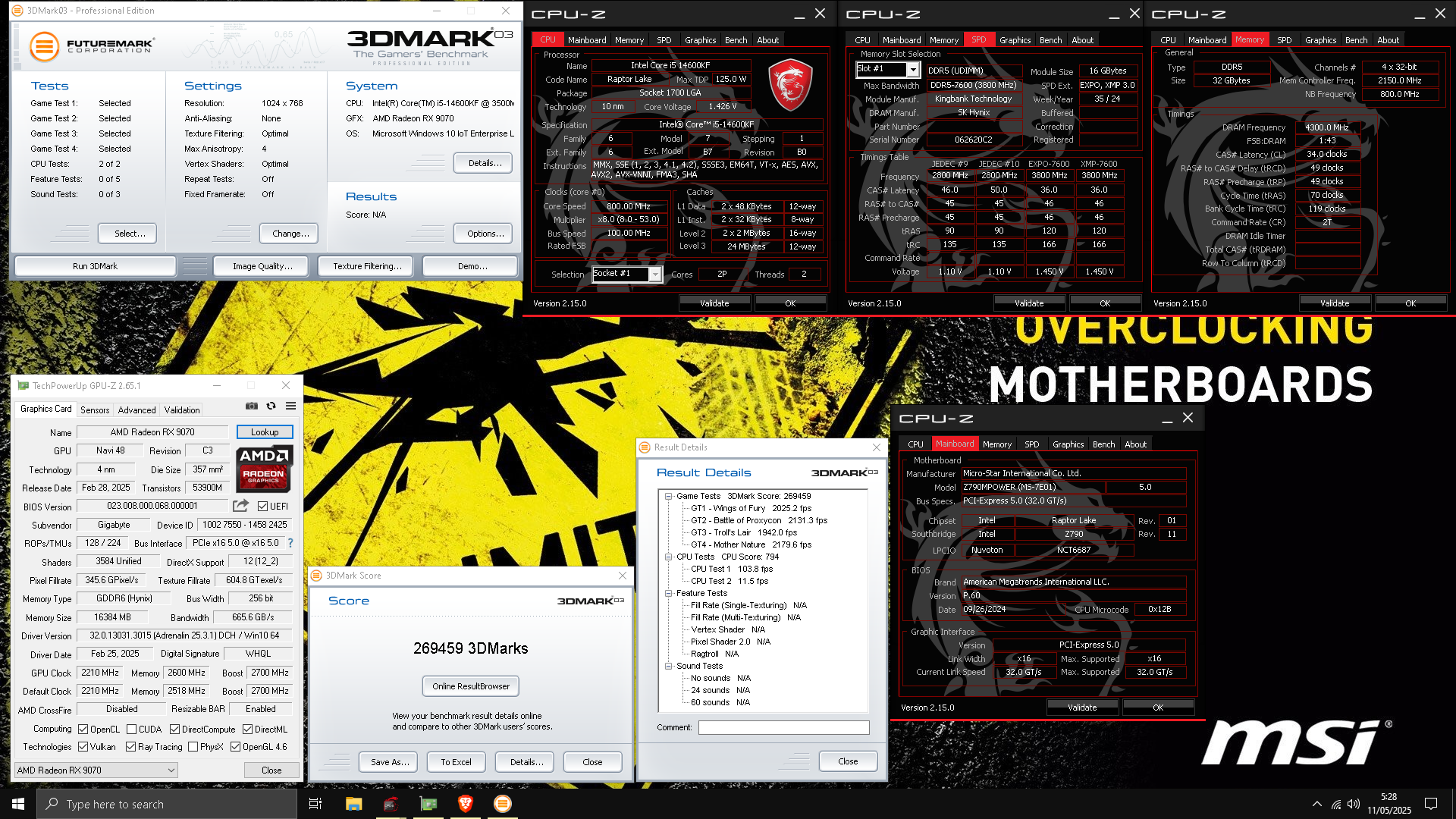Click the network icon in system tray
The image size is (1456, 819).
click(x=1336, y=804)
